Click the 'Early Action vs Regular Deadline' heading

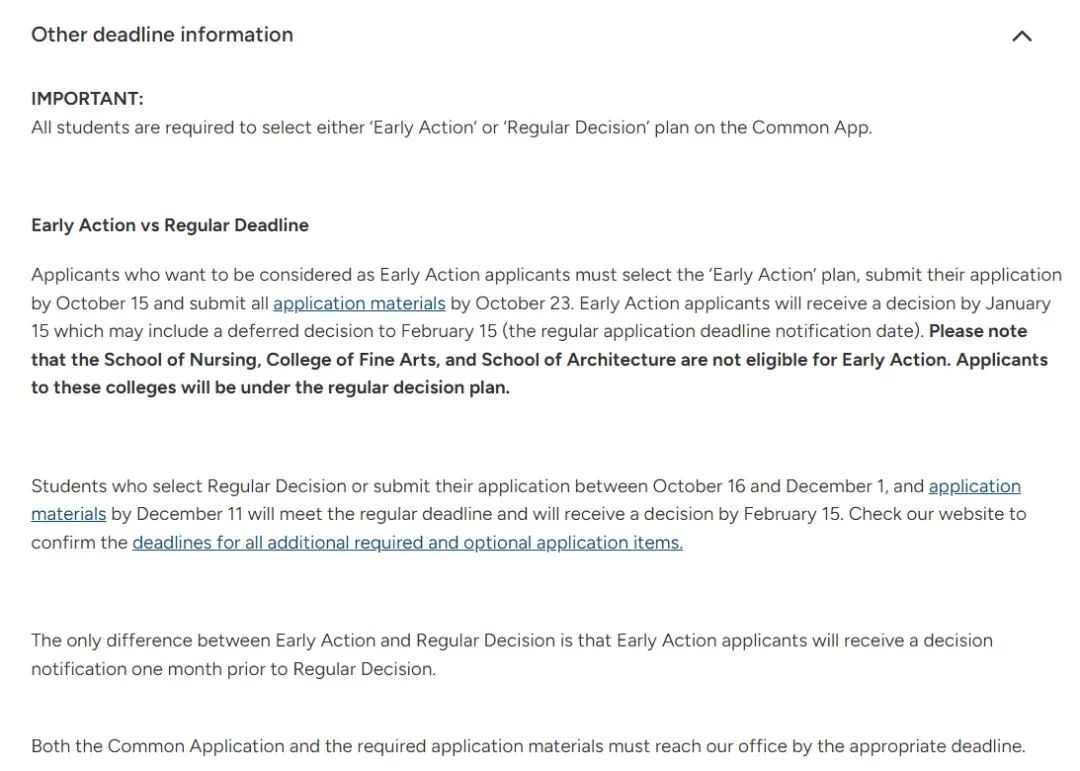[x=170, y=225]
